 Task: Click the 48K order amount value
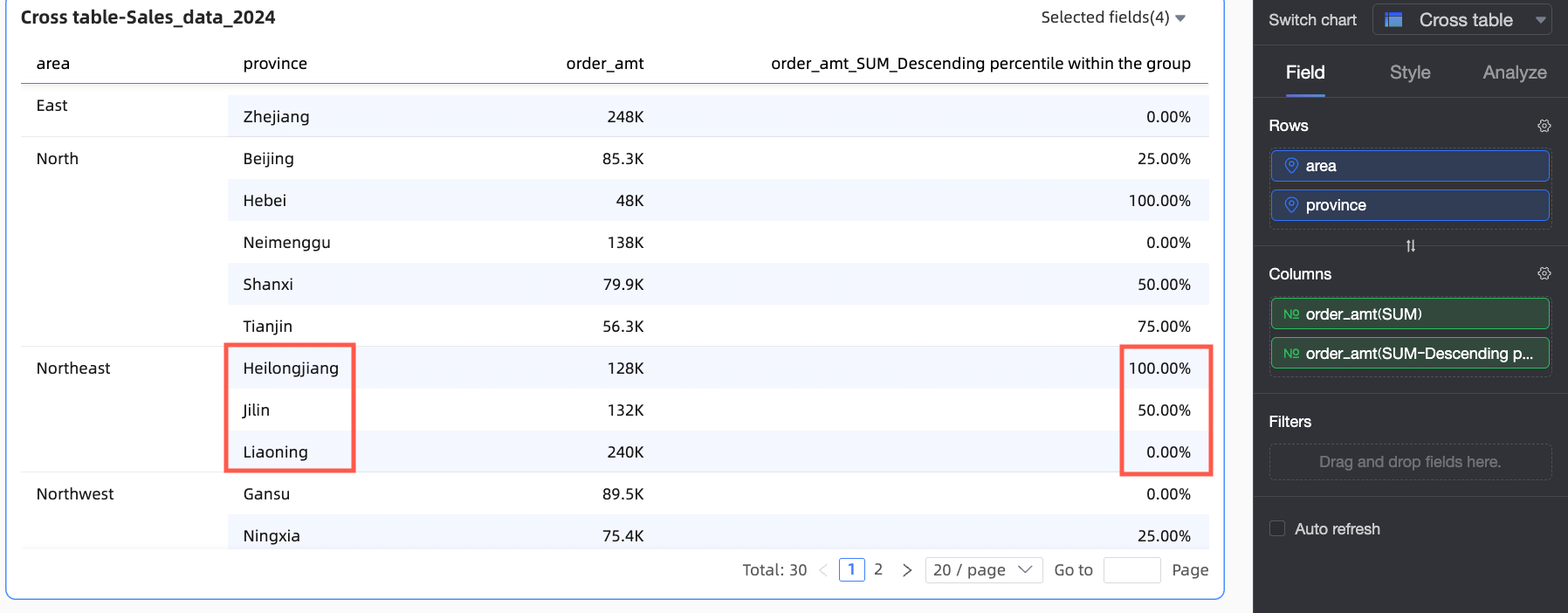[629, 201]
